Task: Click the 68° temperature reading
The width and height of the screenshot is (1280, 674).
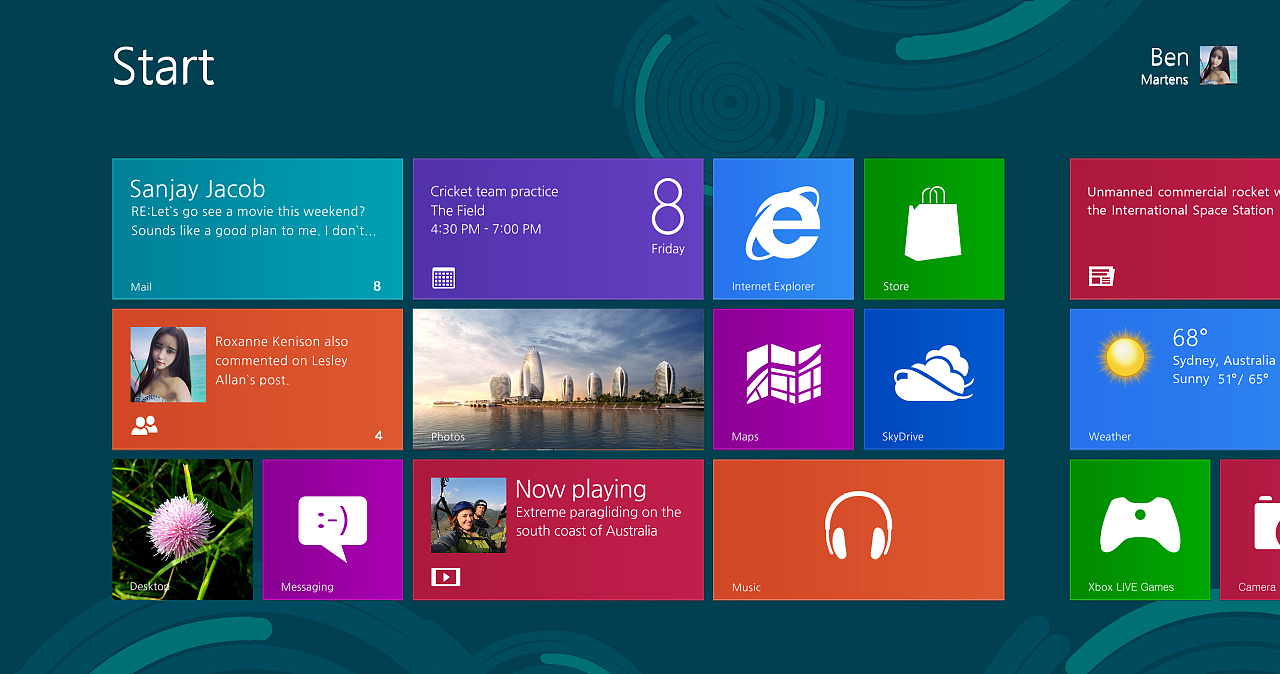Action: (1190, 337)
